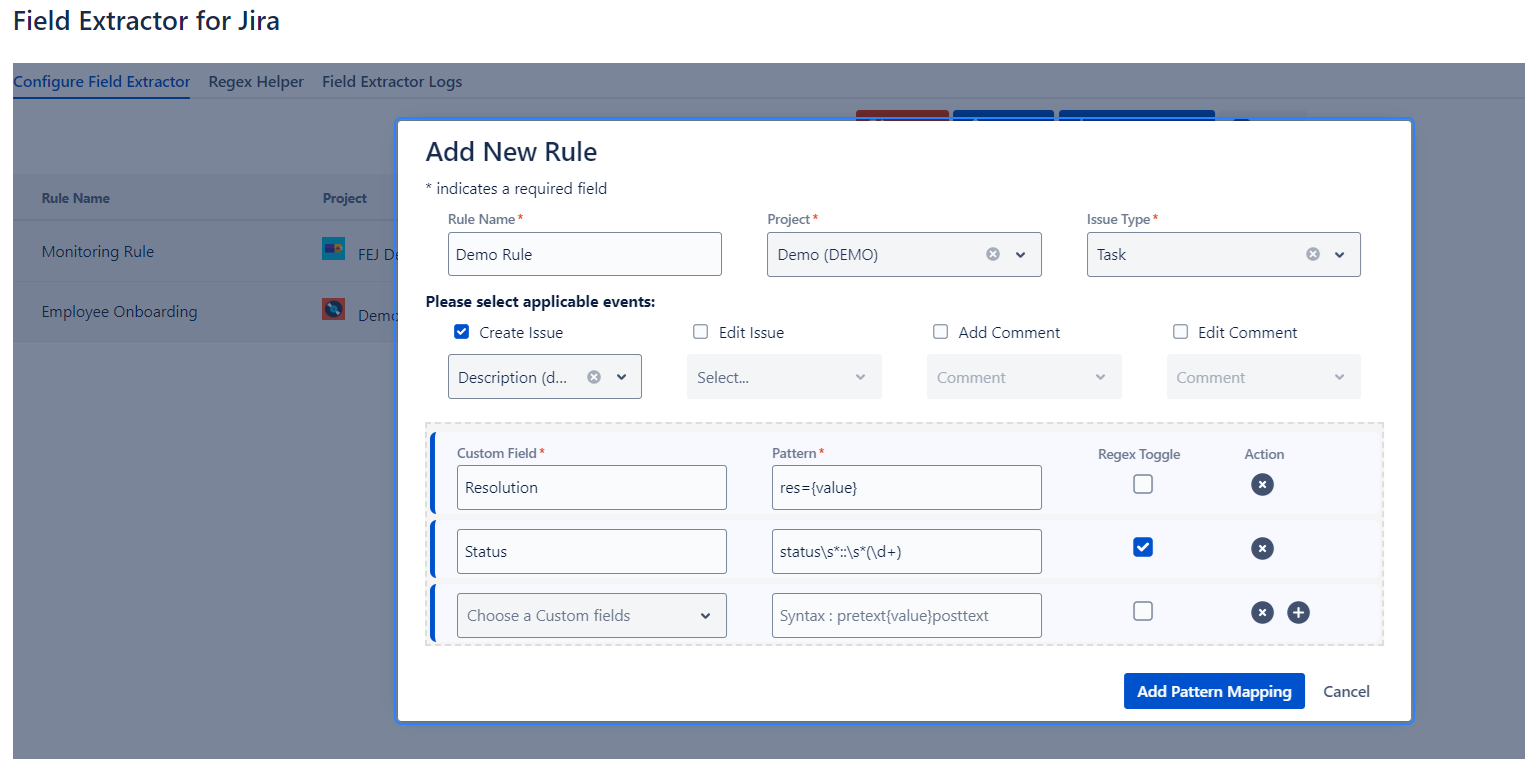Open the Edit Comment field dropdown

coord(1264,377)
